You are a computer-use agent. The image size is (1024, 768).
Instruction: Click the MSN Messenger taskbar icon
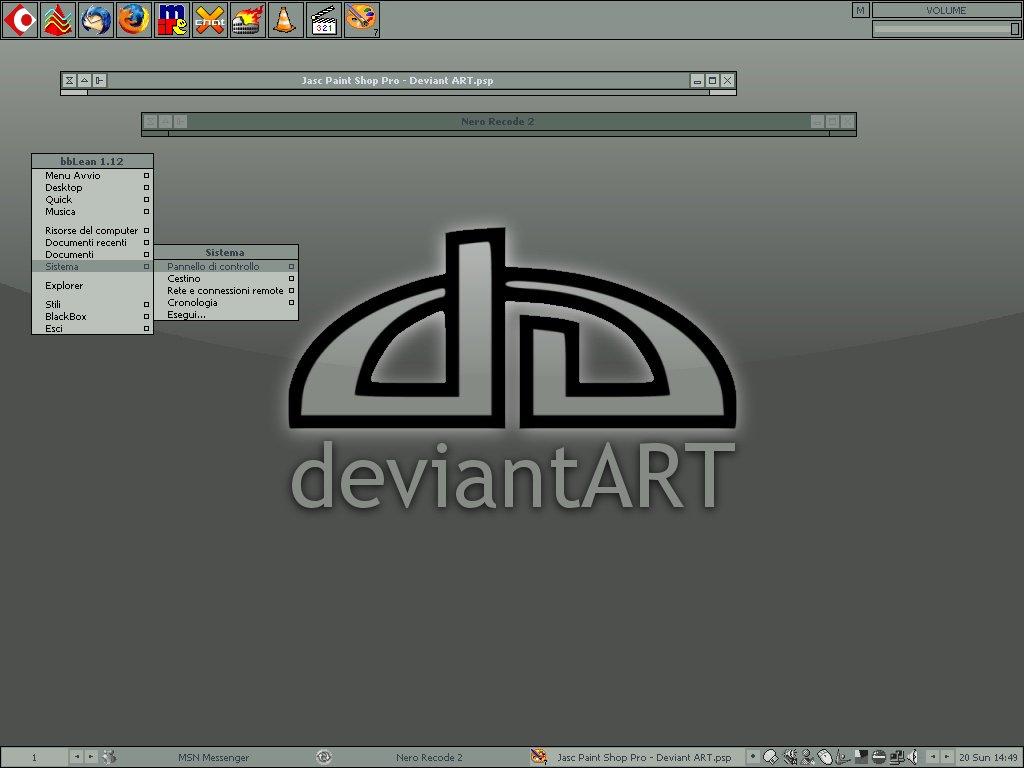click(x=110, y=758)
